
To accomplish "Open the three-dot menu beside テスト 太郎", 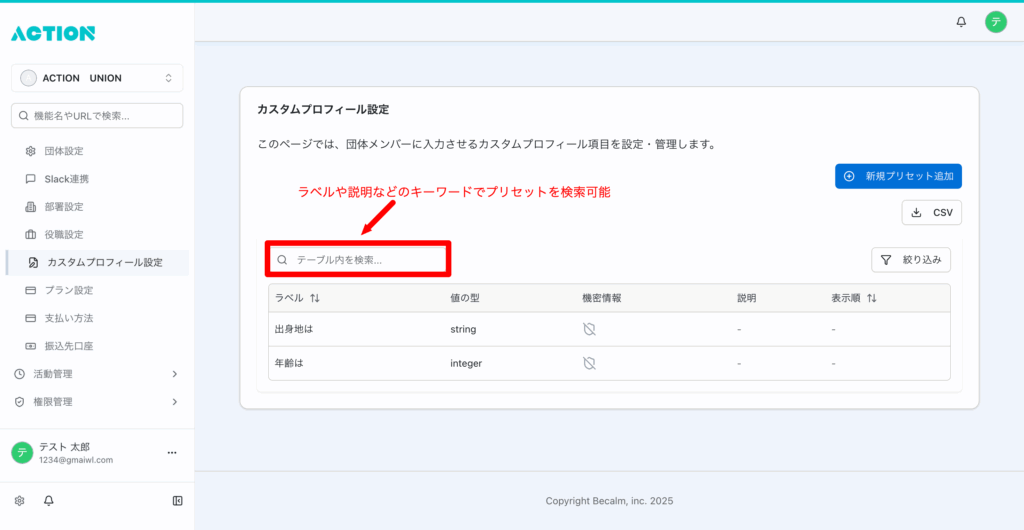I will (171, 453).
